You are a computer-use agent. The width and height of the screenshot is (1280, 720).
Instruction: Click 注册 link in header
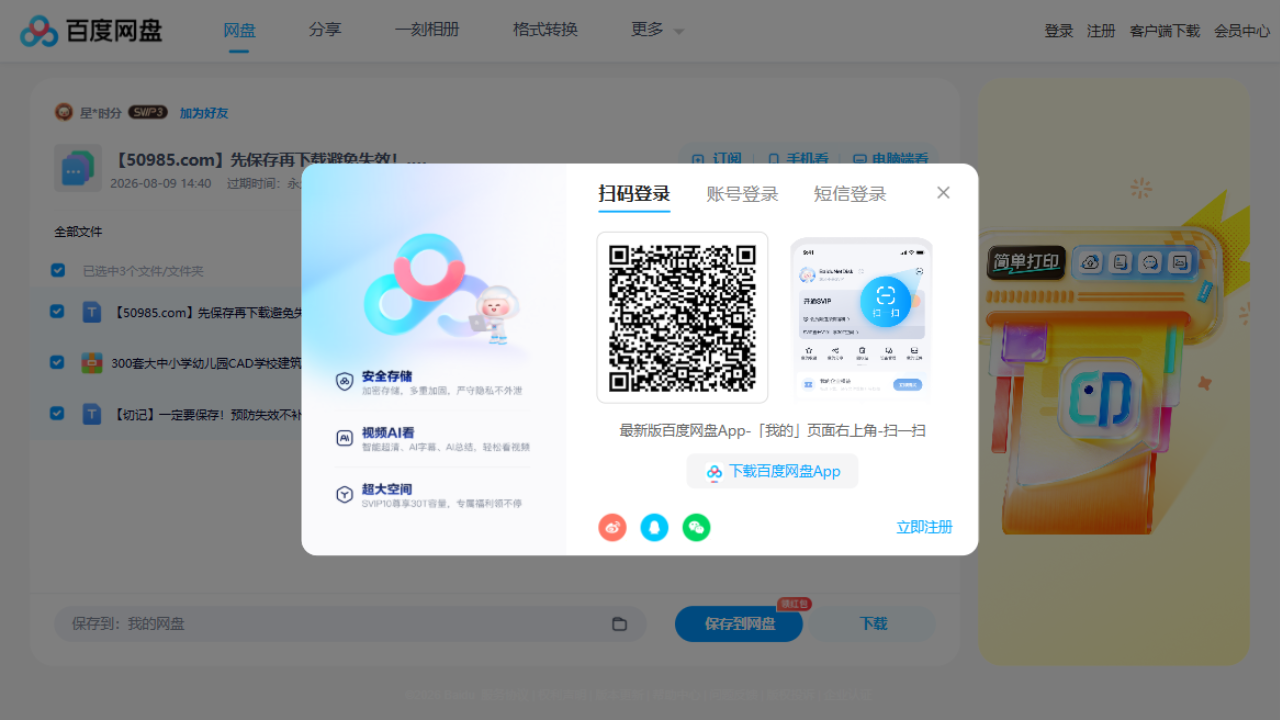[1101, 31]
